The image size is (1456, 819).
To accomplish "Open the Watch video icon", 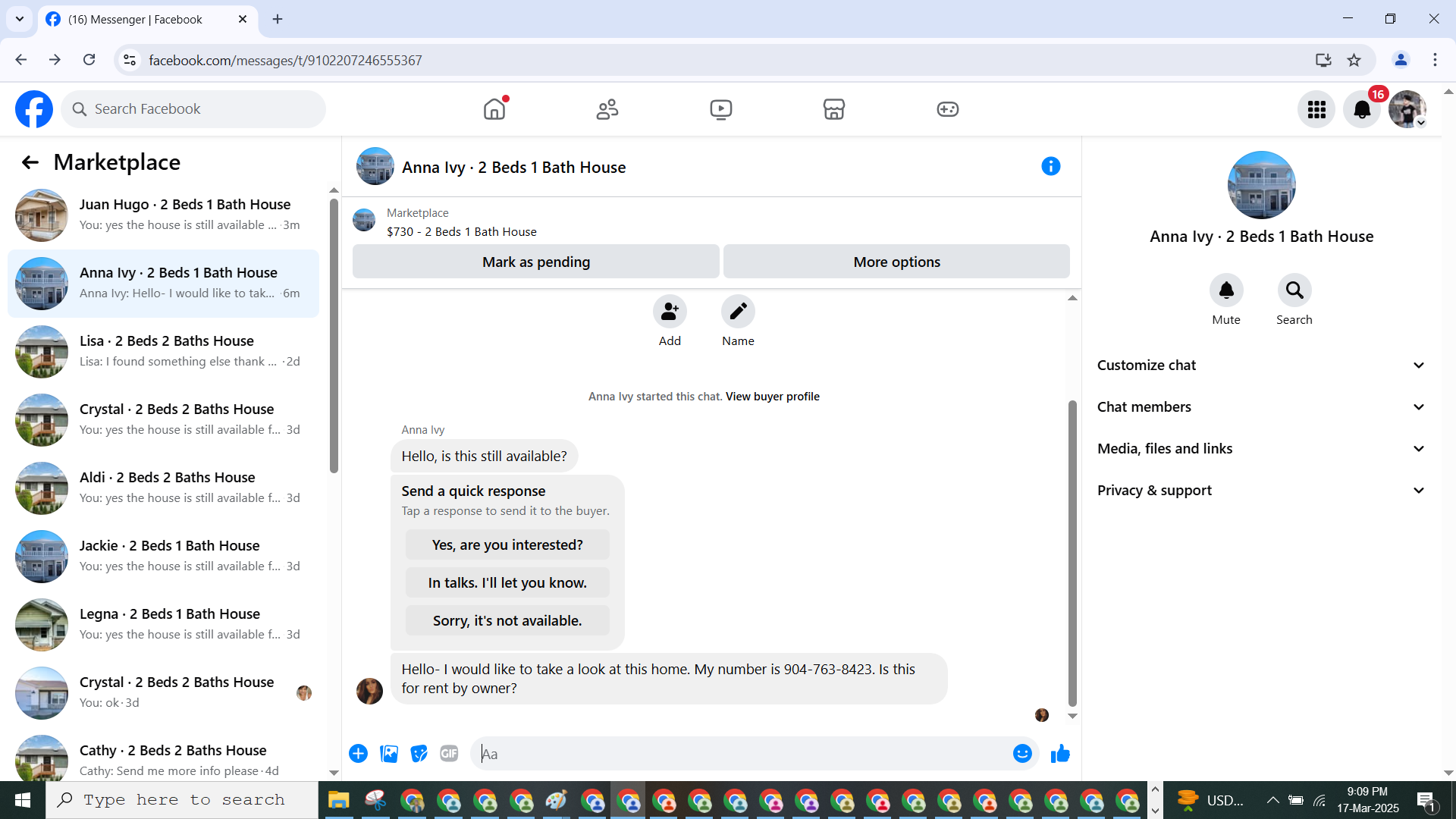I will click(x=721, y=109).
